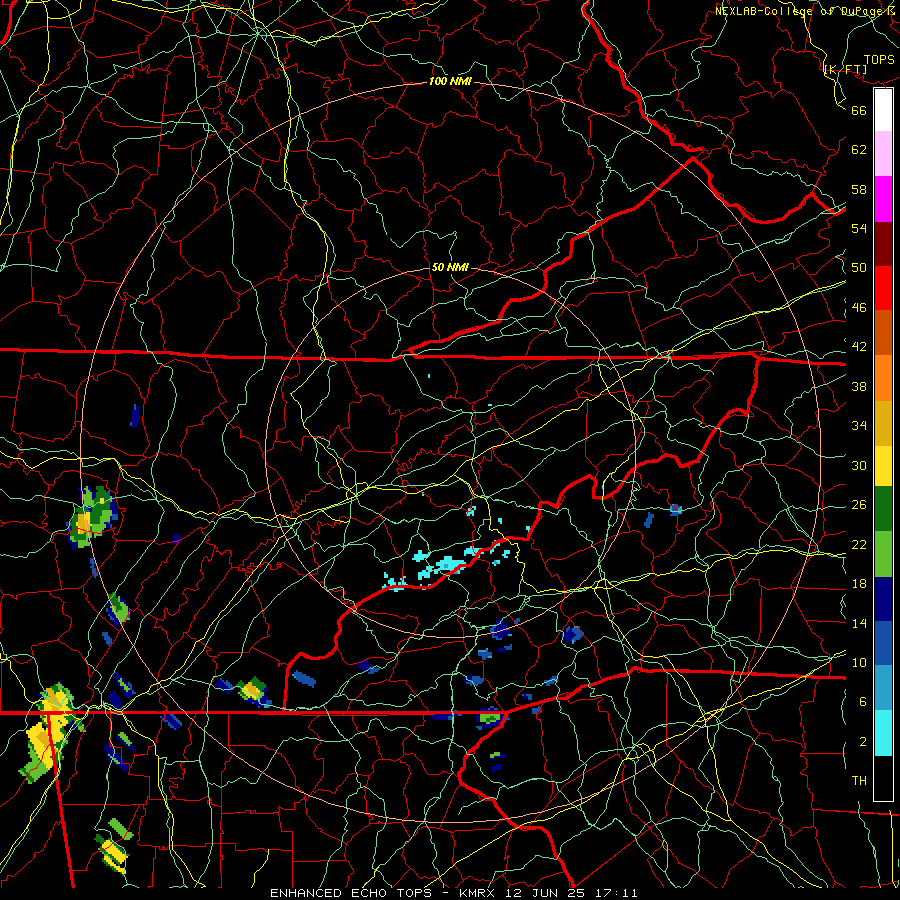Viewport: 900px width, 900px height.
Task: Select the sky blue legend swatch
Action: pyautogui.click(x=883, y=688)
